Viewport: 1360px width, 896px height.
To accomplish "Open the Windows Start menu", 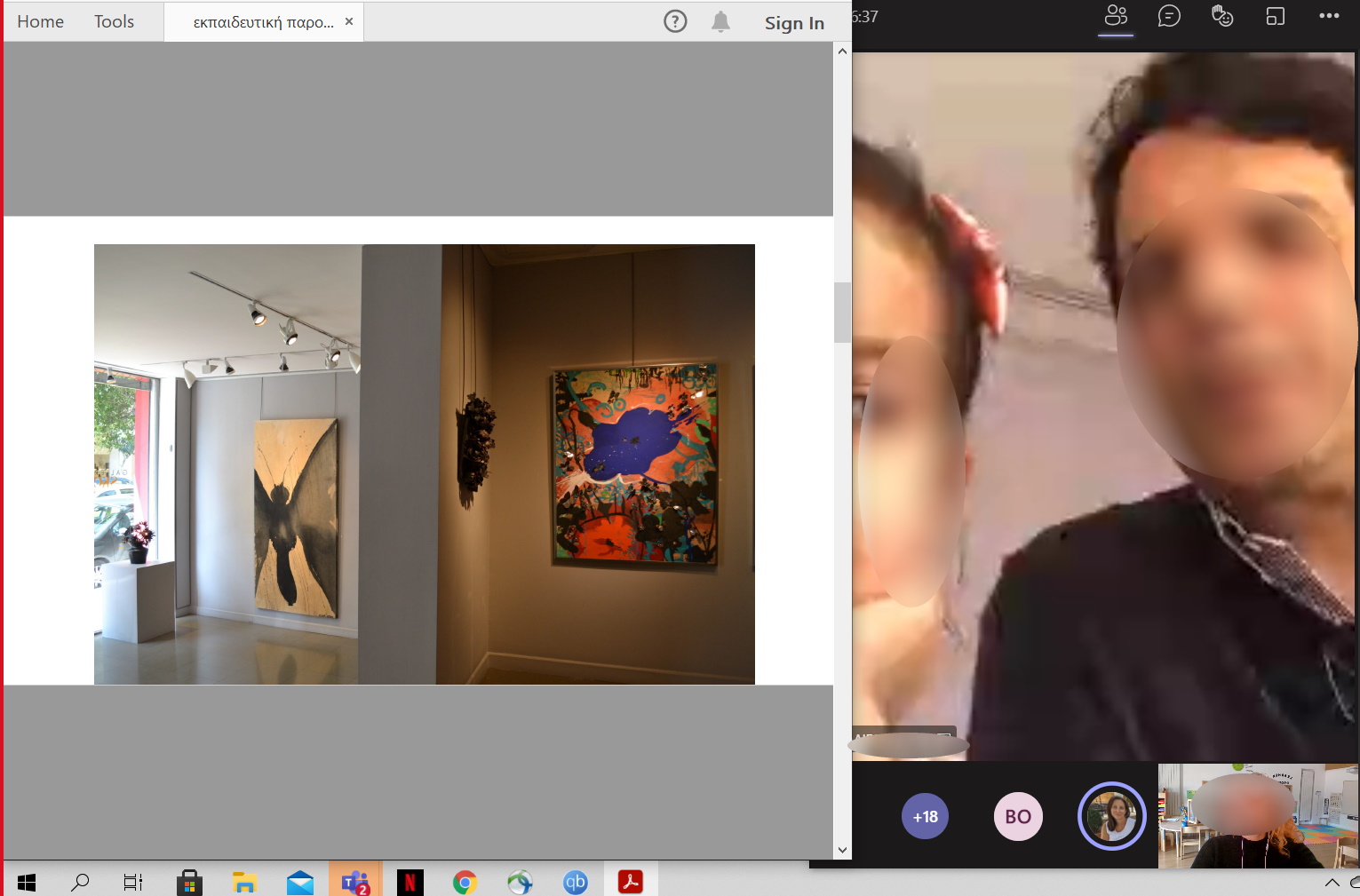I will (x=27, y=882).
